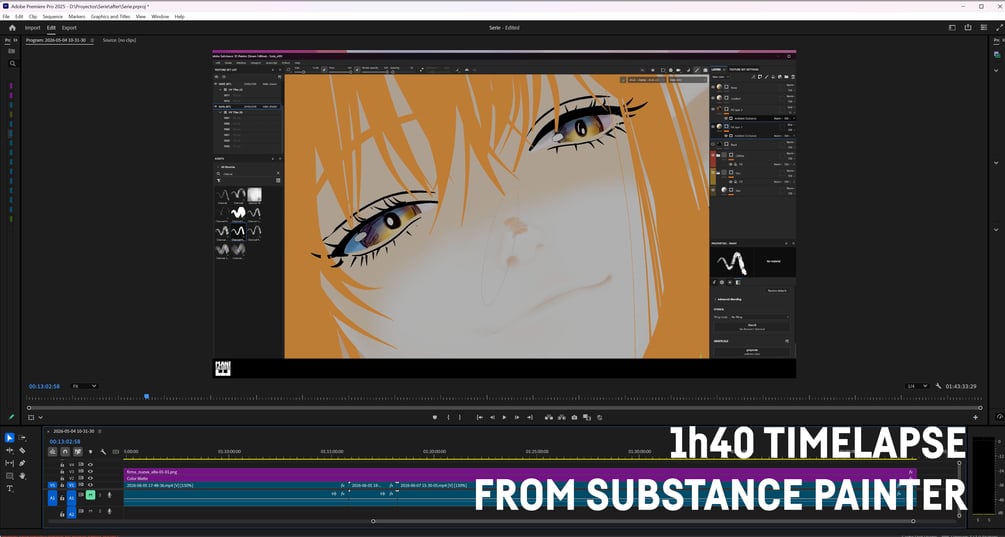Toggle Linked Selection in timeline

tap(78, 452)
